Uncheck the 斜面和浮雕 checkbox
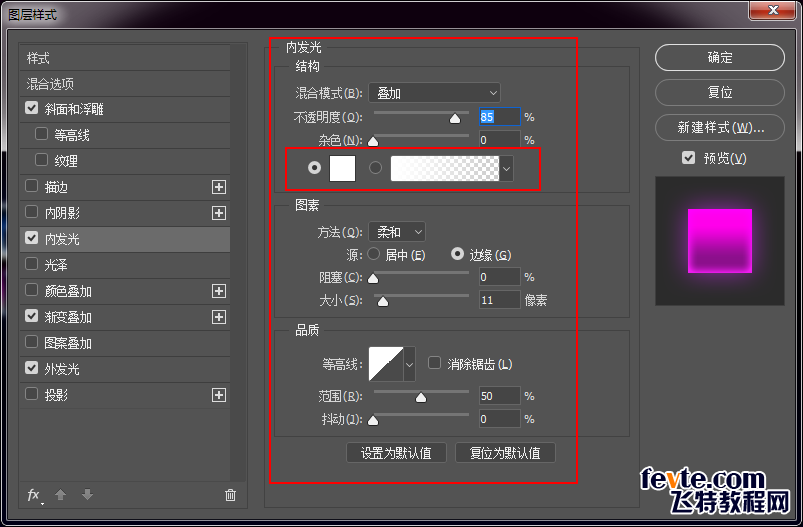The image size is (803, 527). (32, 108)
